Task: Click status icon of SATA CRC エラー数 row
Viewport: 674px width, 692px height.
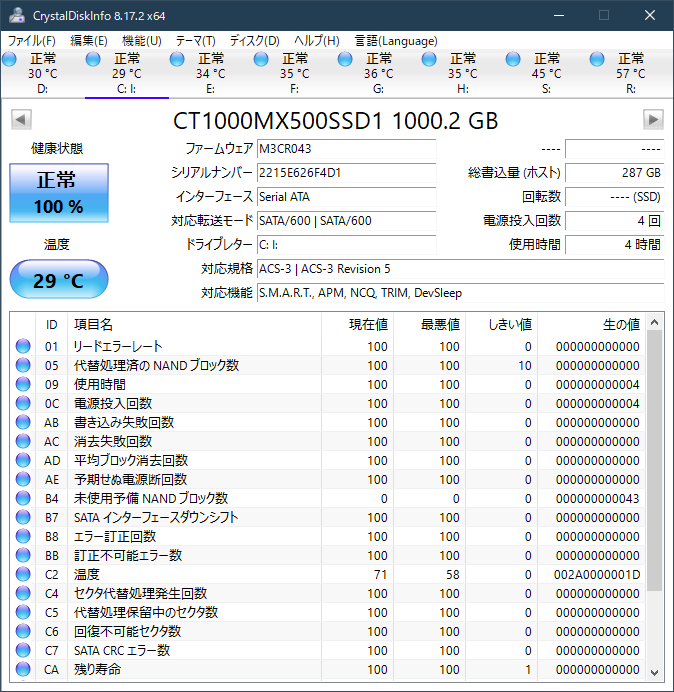Action: tap(23, 650)
